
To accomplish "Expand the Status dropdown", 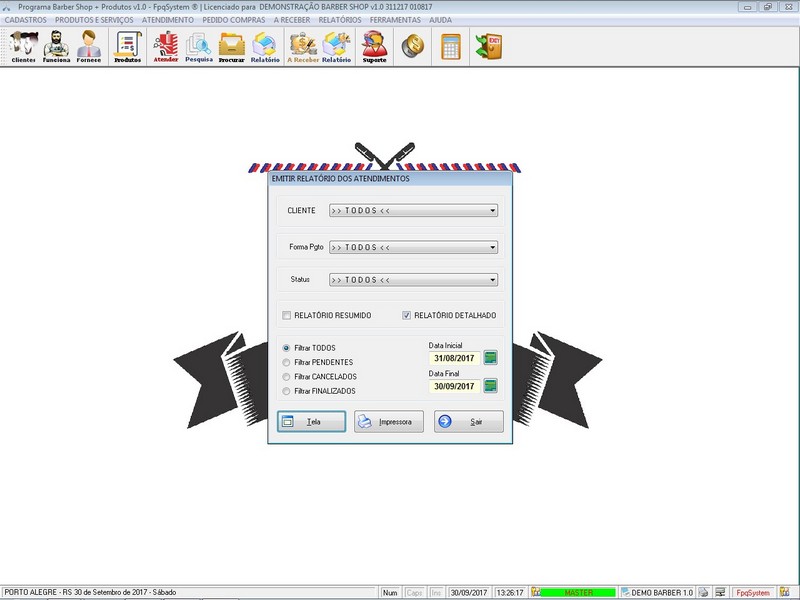I will click(x=492, y=280).
